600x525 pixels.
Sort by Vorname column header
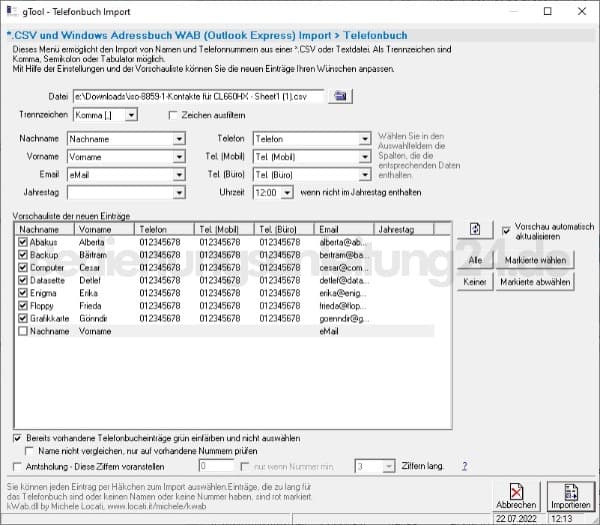coord(104,229)
